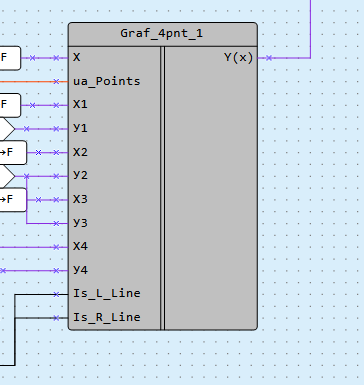
Task: Select the Y3 input port
Action: click(80, 223)
